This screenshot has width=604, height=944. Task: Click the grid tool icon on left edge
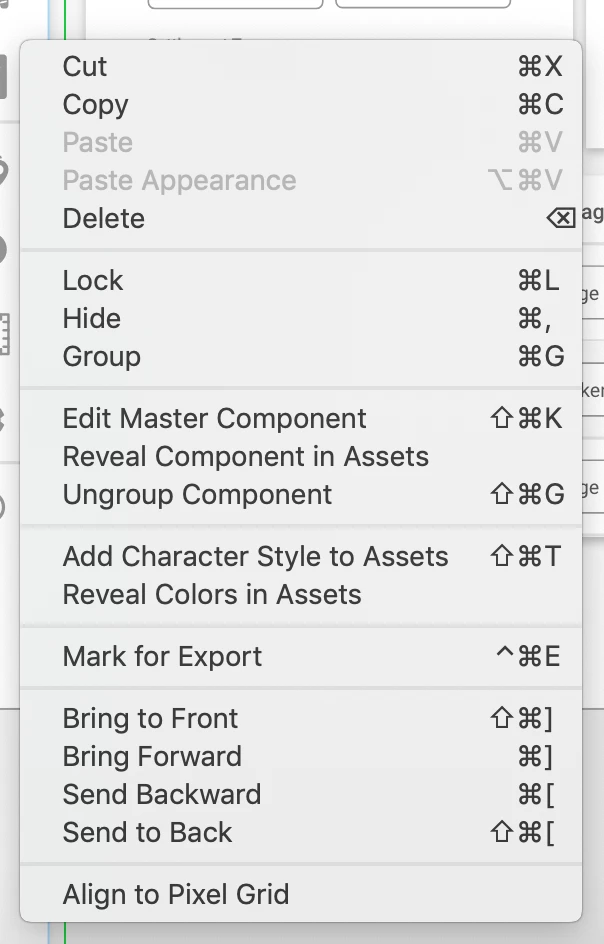point(5,335)
